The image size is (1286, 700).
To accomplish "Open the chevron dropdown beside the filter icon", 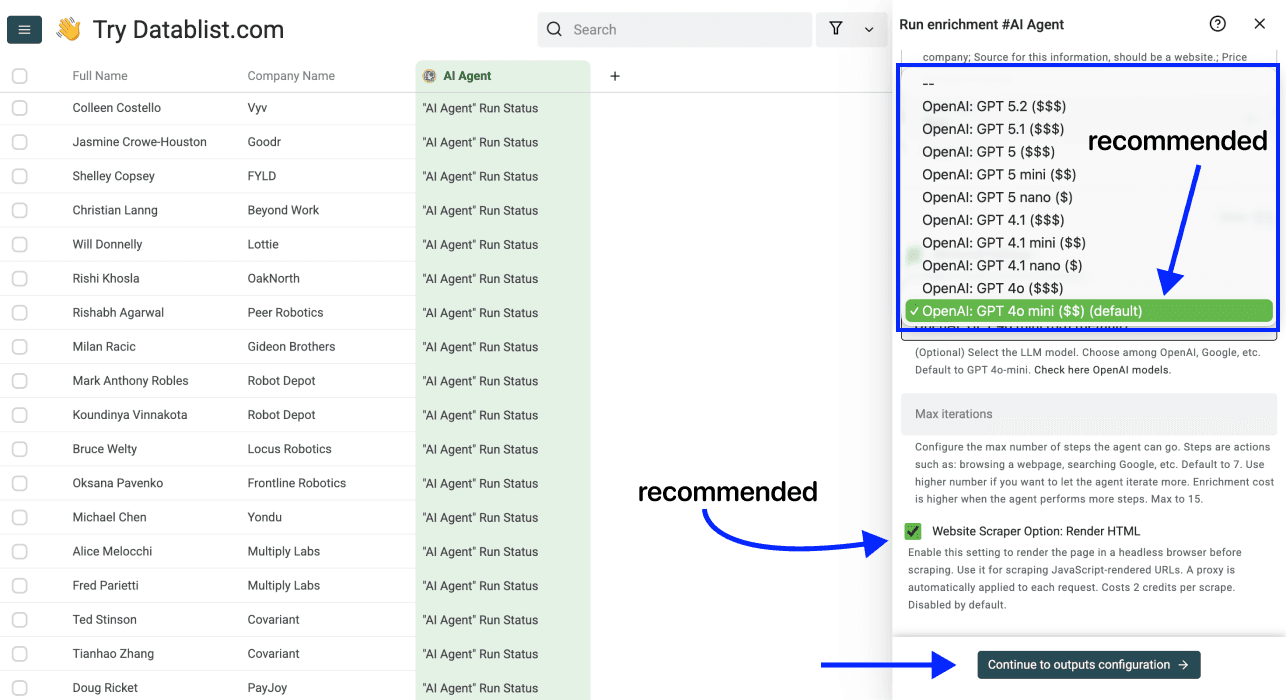I will point(867,29).
